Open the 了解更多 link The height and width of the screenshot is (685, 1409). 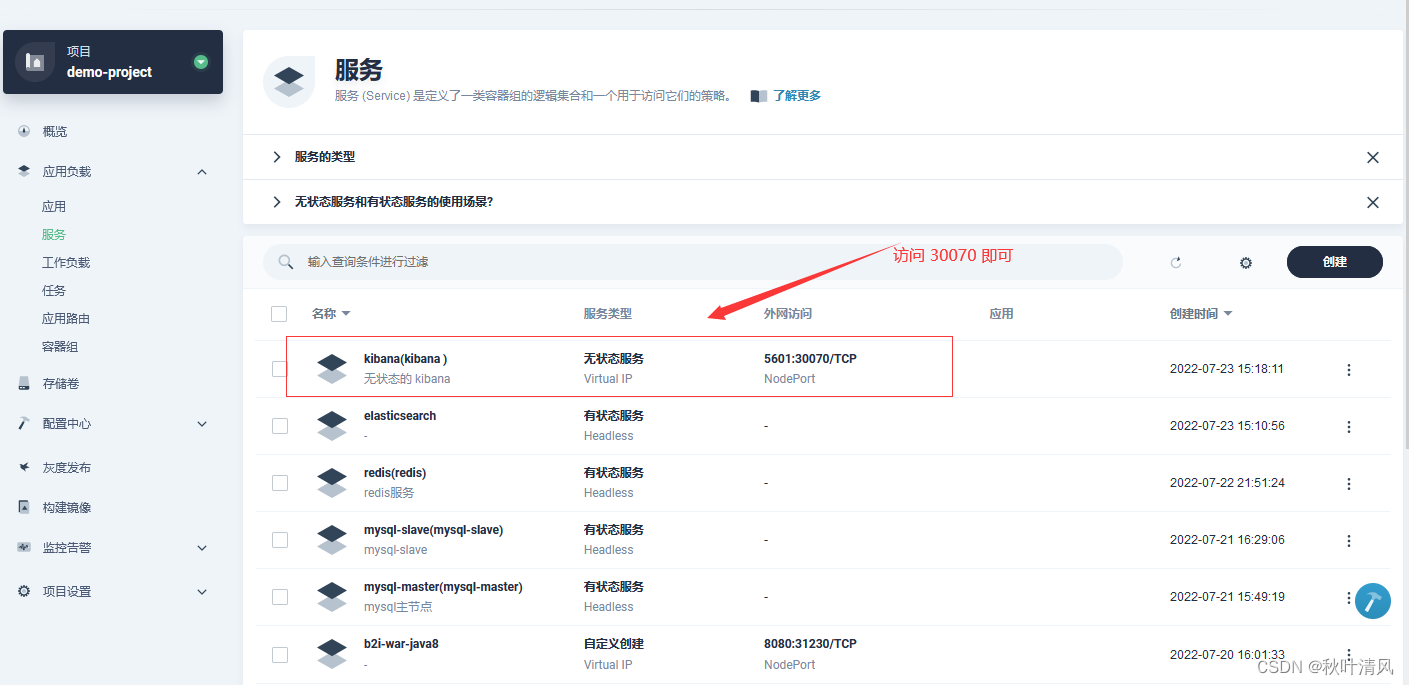pyautogui.click(x=795, y=95)
